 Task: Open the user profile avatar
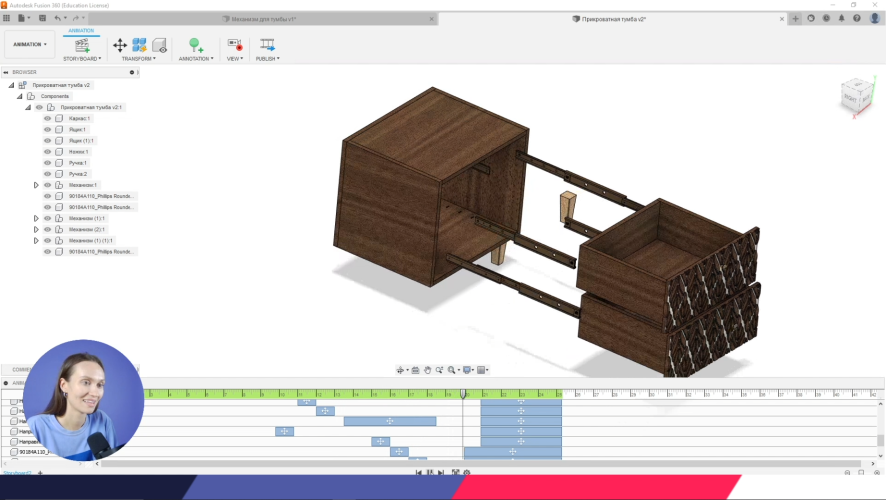click(875, 19)
